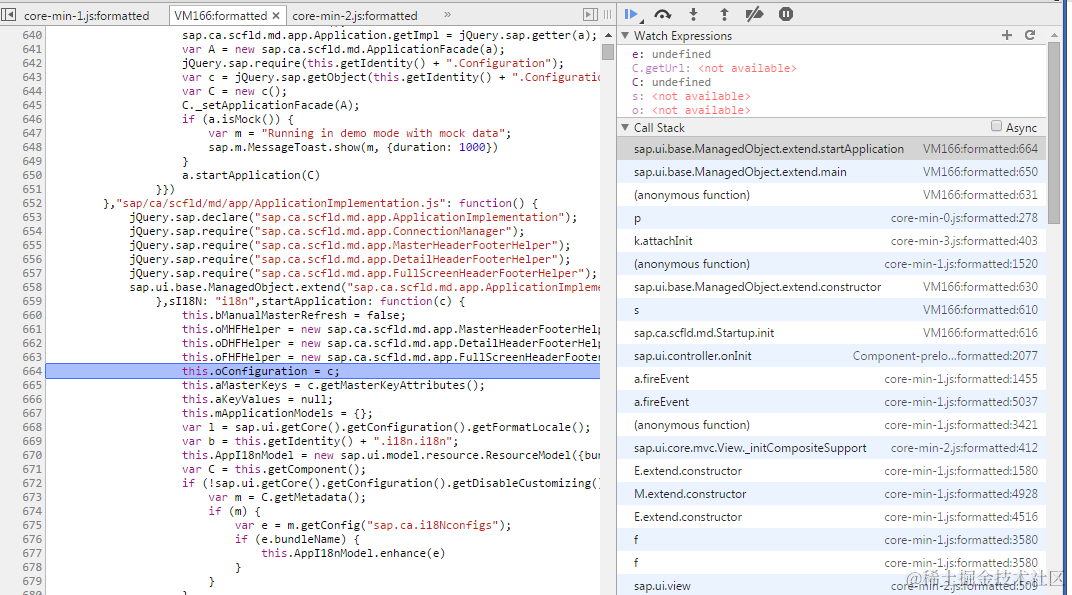Viewport: 1072px width, 595px height.
Task: Click the highlighted line this.oConfiguration = c
Action: pos(323,371)
